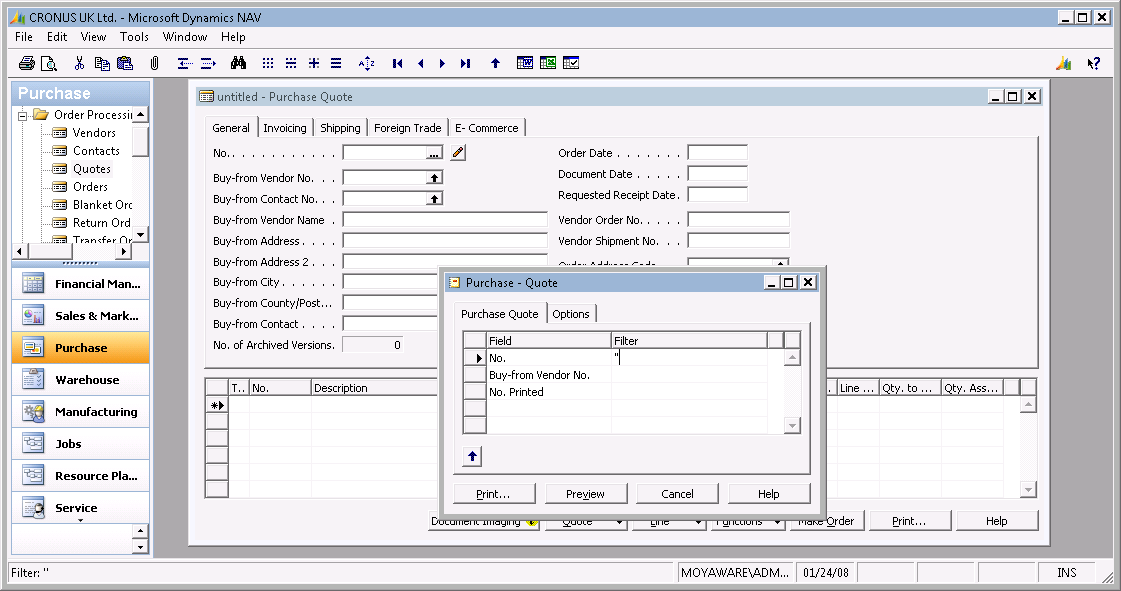This screenshot has height=591, width=1121.
Task: Click the pencil comment icon beside No. field
Action: pos(458,152)
